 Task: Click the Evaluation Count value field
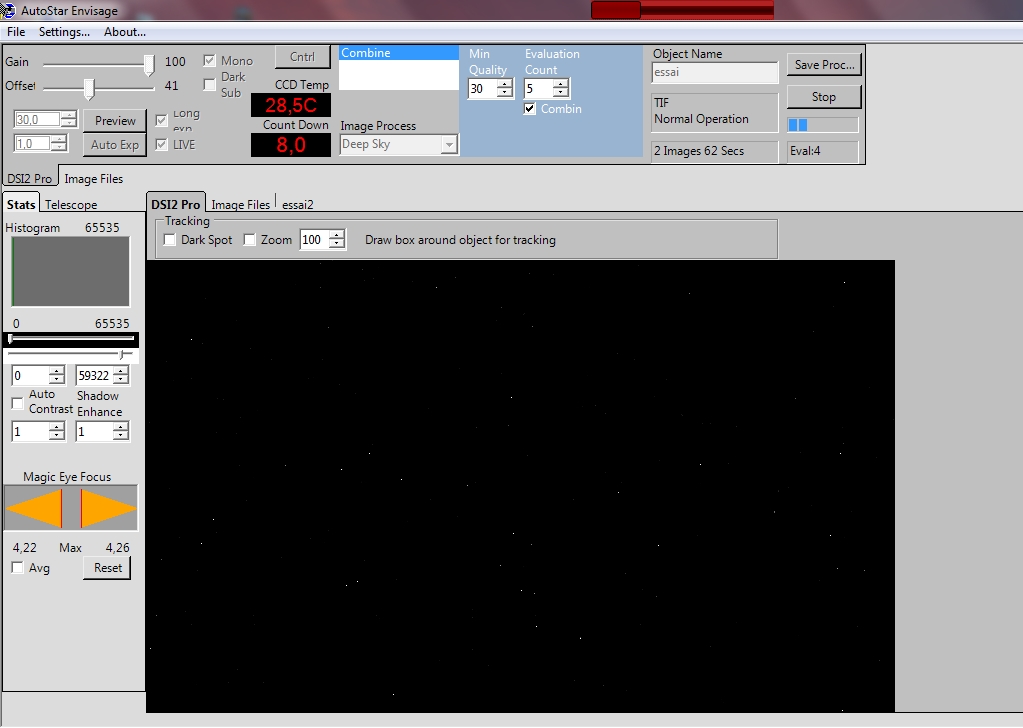pyautogui.click(x=538, y=89)
